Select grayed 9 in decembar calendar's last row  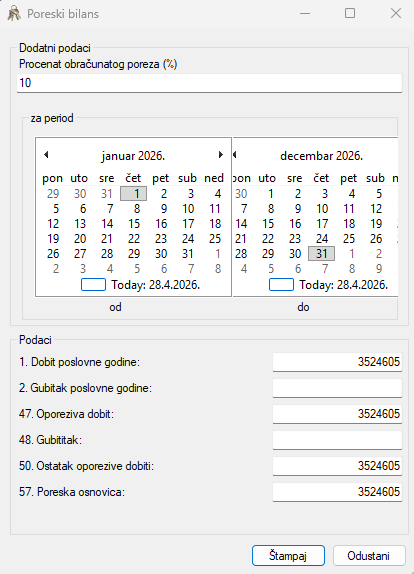click(x=378, y=269)
